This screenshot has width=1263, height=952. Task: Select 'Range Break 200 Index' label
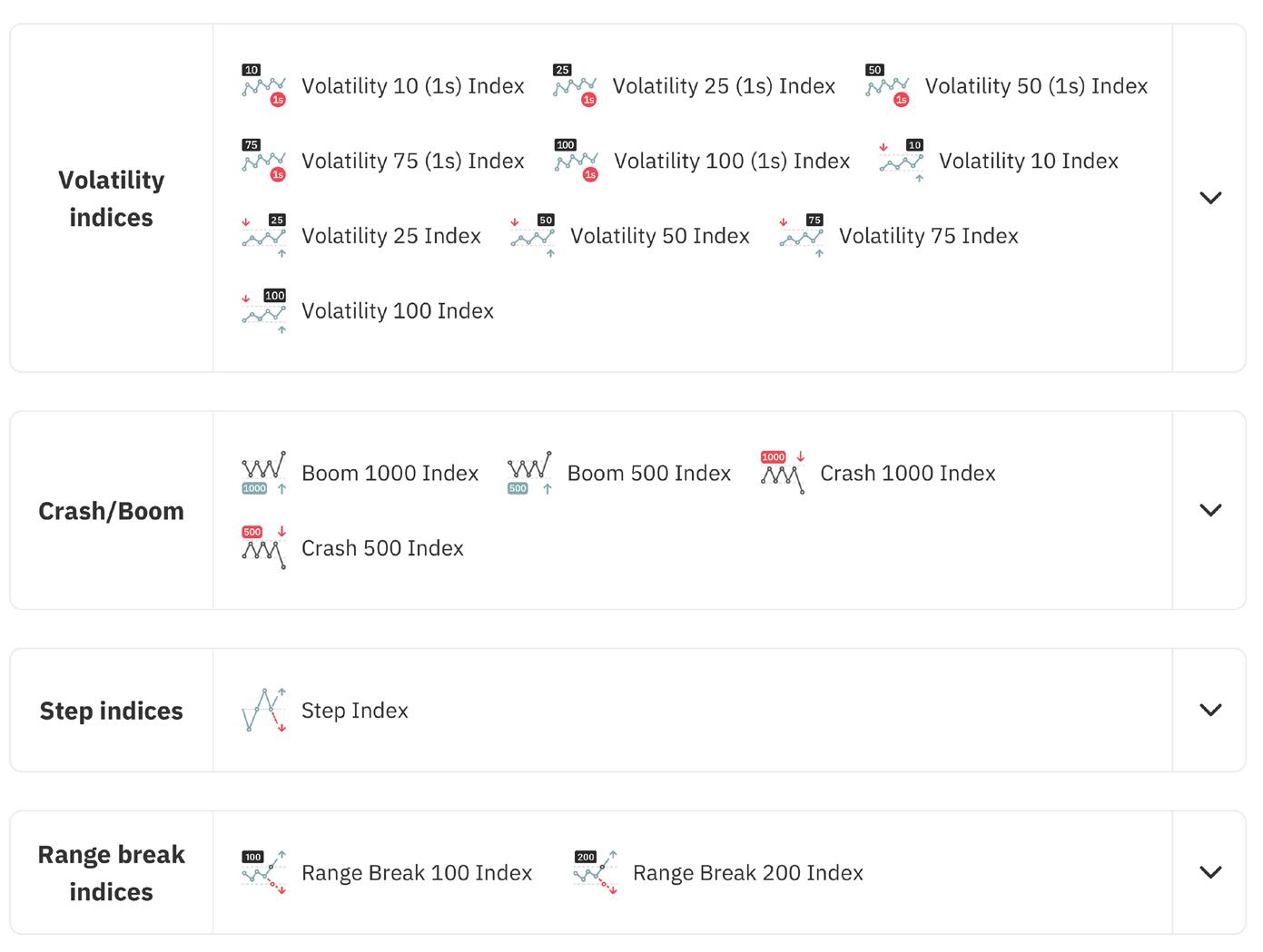pyautogui.click(x=748, y=873)
